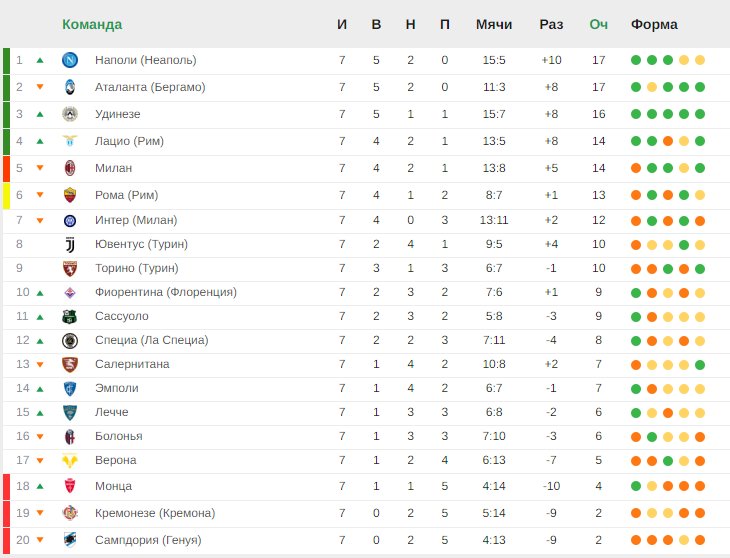Viewport: 730px width, 558px height.
Task: Click Monza's first green form dot
Action: pos(636,486)
